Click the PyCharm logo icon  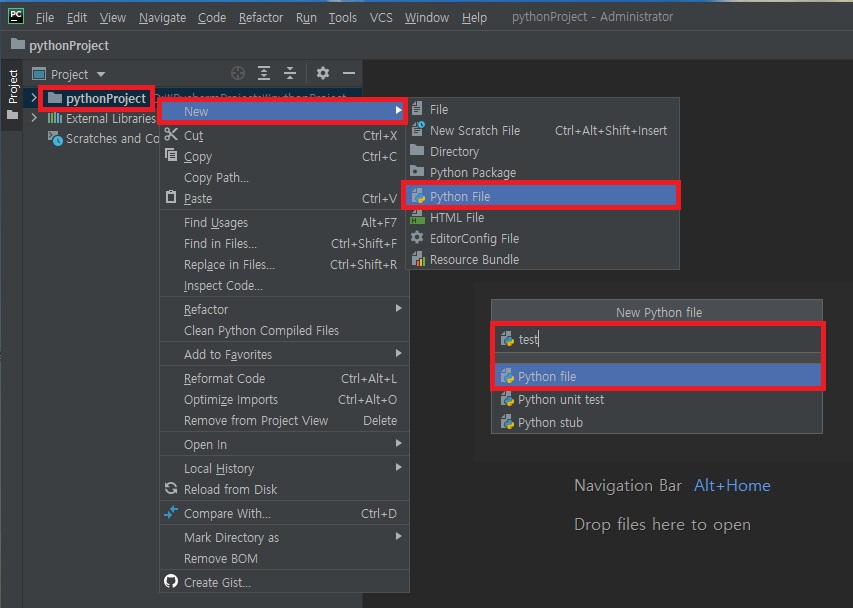pyautogui.click(x=16, y=16)
